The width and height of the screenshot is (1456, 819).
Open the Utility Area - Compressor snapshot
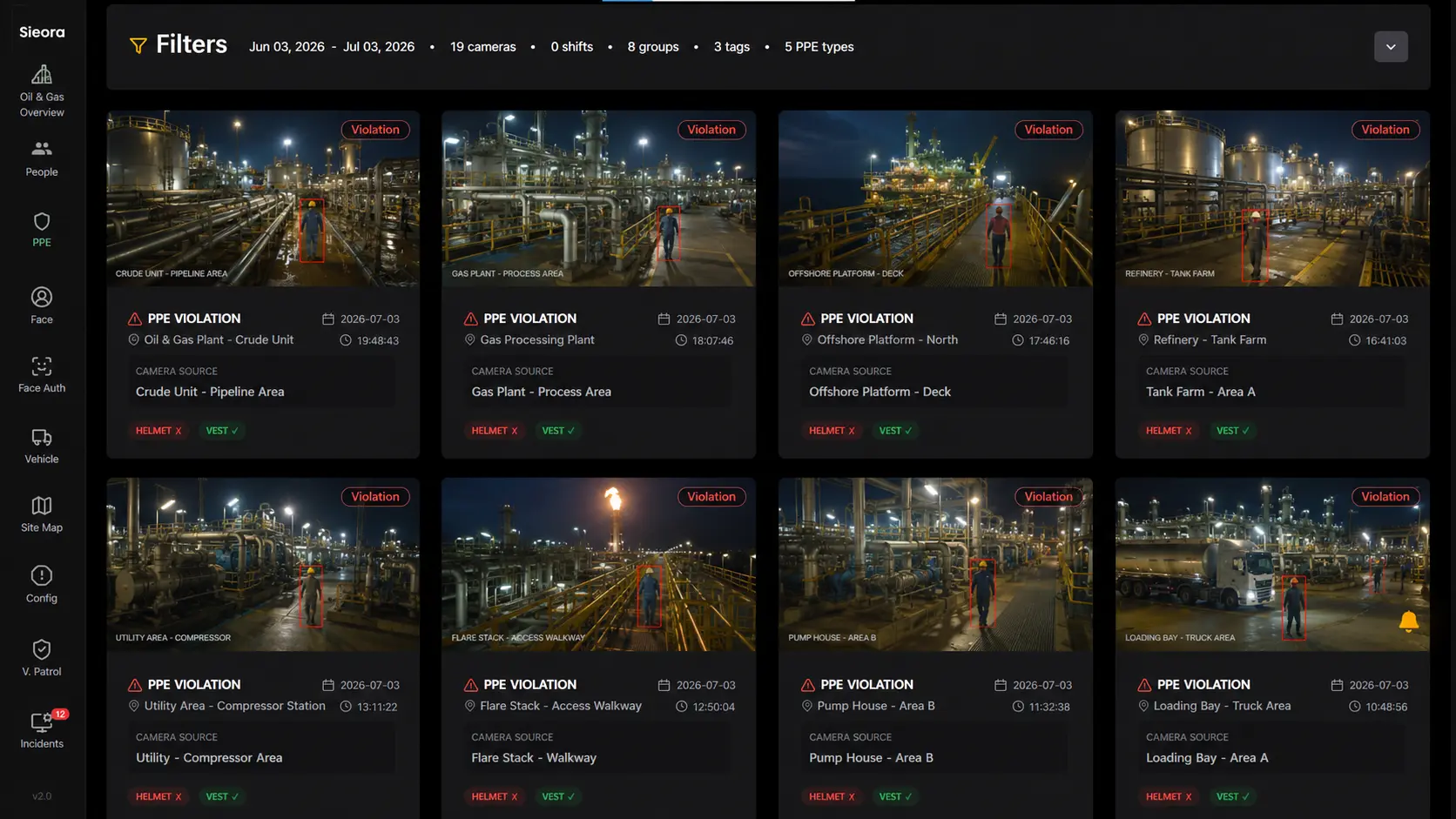point(263,564)
